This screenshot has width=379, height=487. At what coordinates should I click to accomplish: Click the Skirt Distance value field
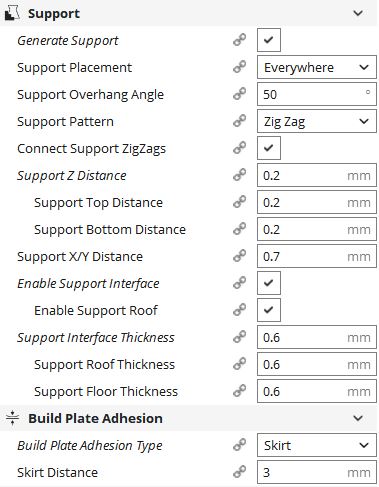(x=317, y=472)
